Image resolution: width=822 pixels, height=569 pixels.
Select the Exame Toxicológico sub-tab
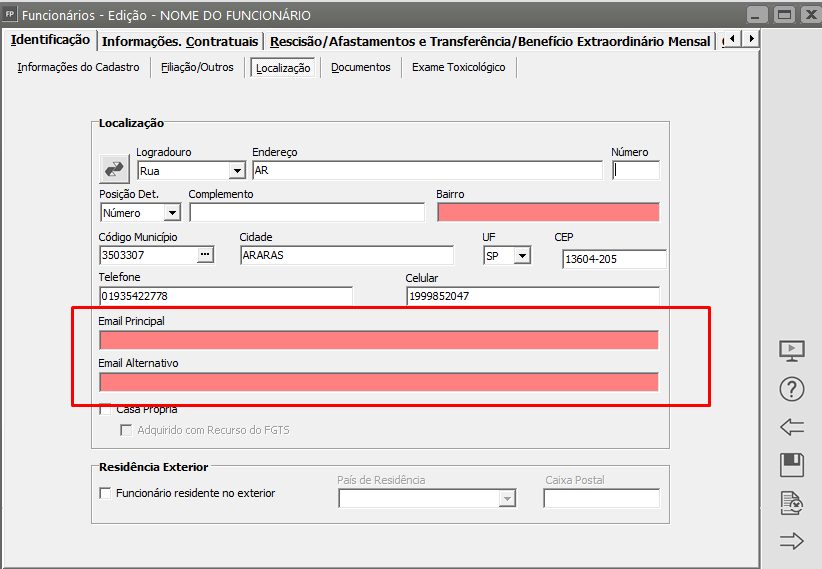(458, 68)
